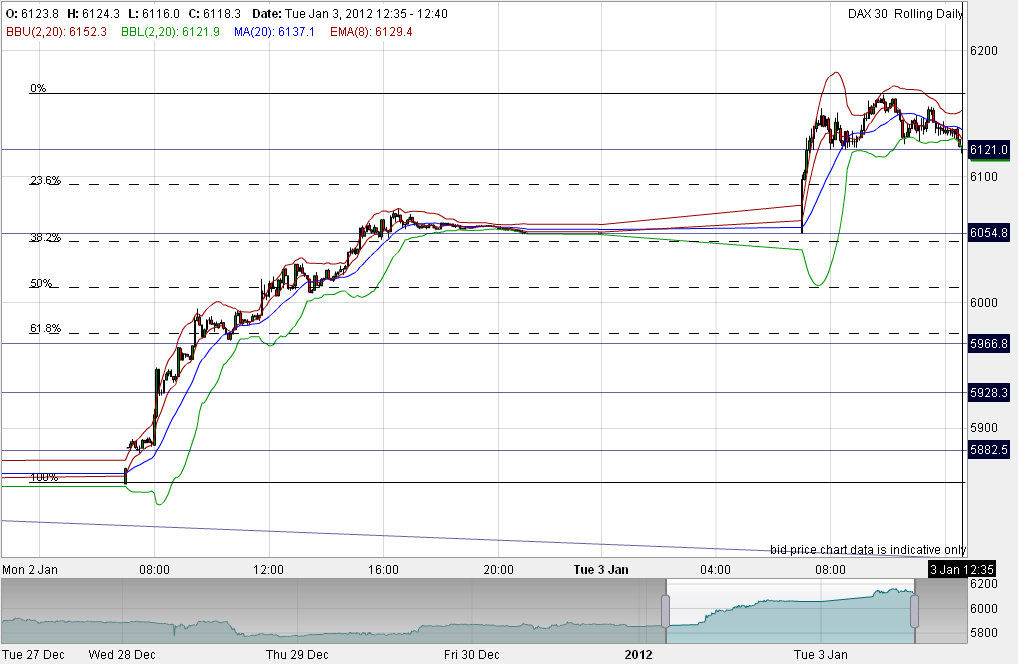Click the 6121.0 current price tag

989,149
